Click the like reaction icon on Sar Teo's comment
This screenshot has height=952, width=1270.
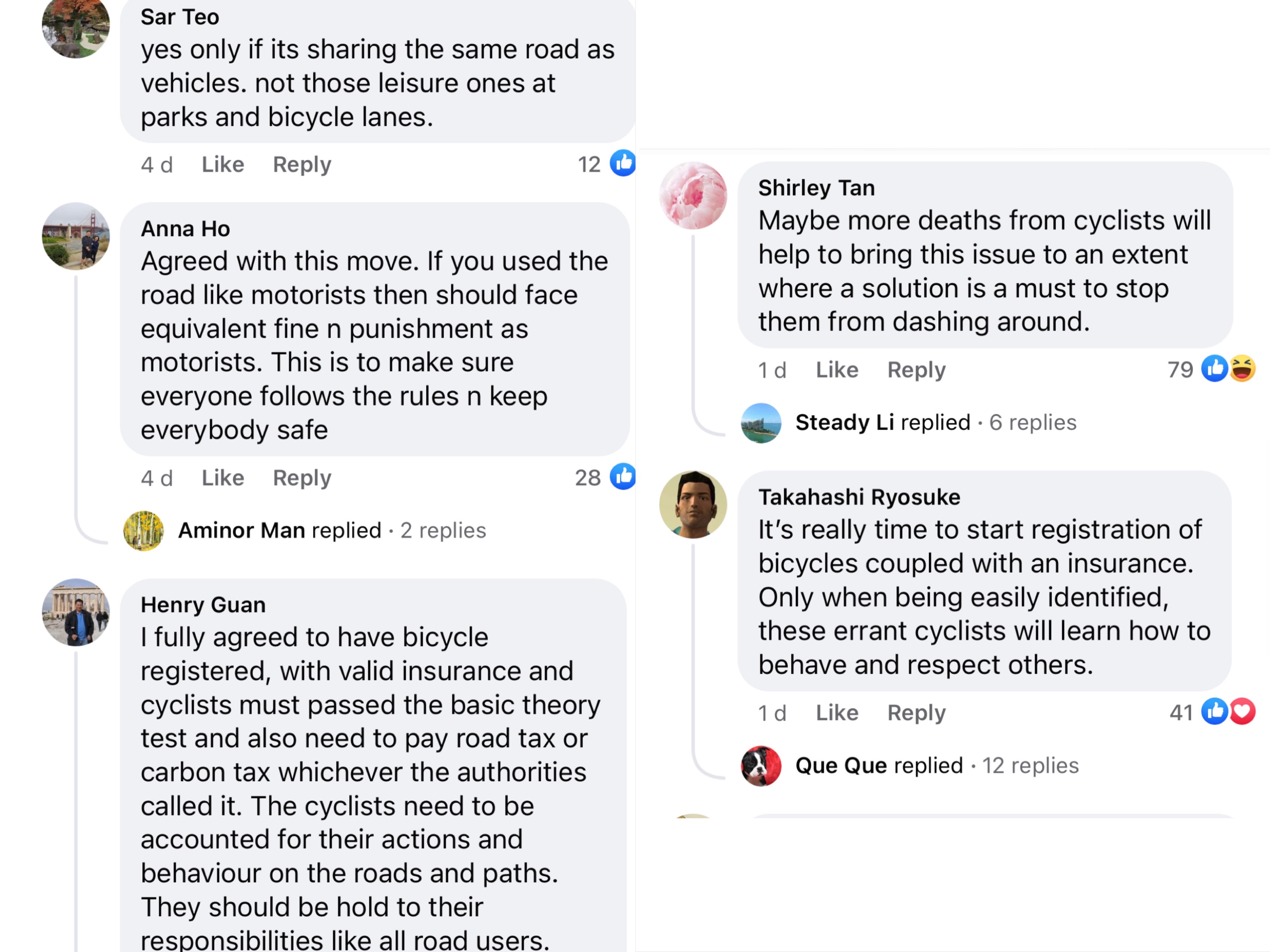click(x=623, y=163)
